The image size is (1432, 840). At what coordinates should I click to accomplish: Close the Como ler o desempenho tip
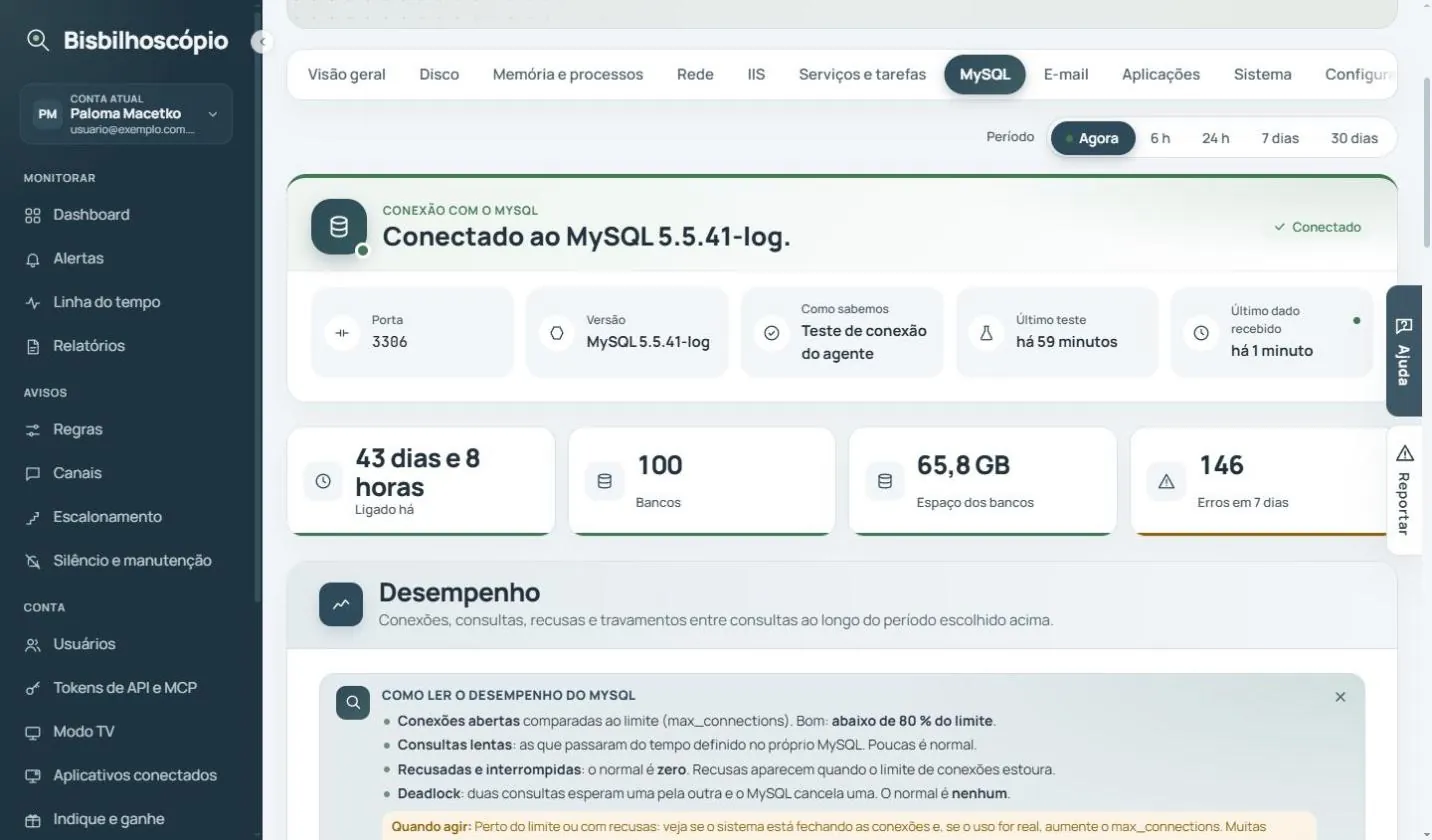1341,697
